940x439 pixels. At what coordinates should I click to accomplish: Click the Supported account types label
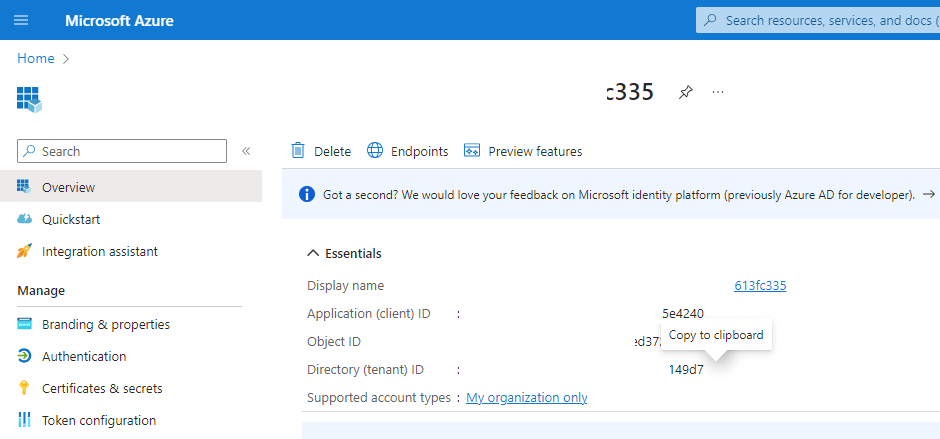pyautogui.click(x=379, y=398)
